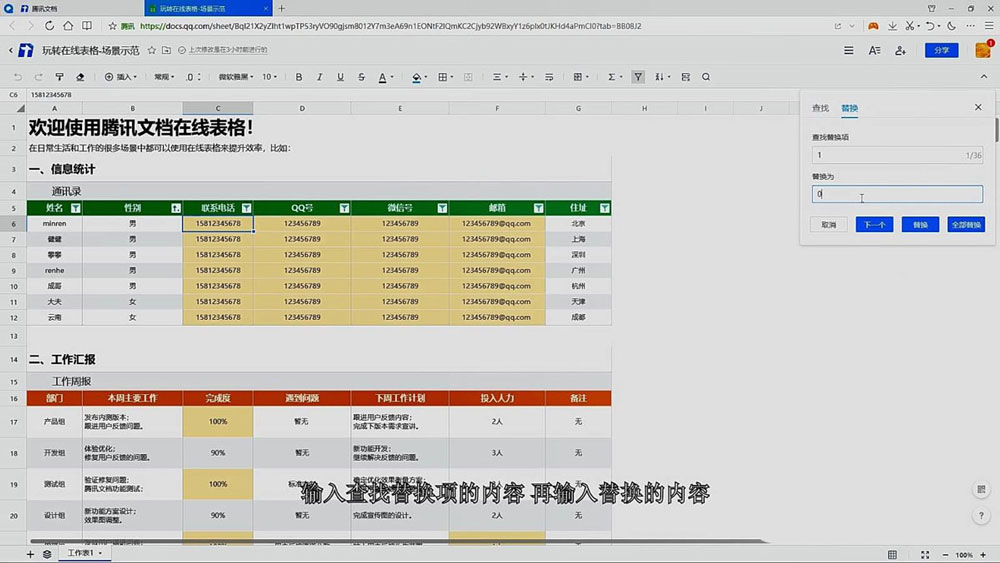Image resolution: width=1000 pixels, height=563 pixels.
Task: Enter full screen mode icon
Action: pyautogui.click(x=925, y=555)
